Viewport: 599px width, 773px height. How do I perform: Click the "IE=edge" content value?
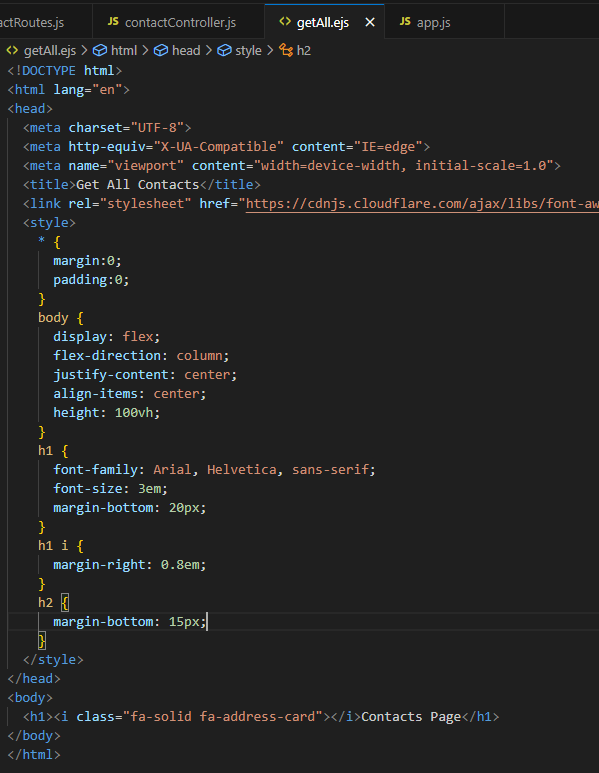pos(388,146)
